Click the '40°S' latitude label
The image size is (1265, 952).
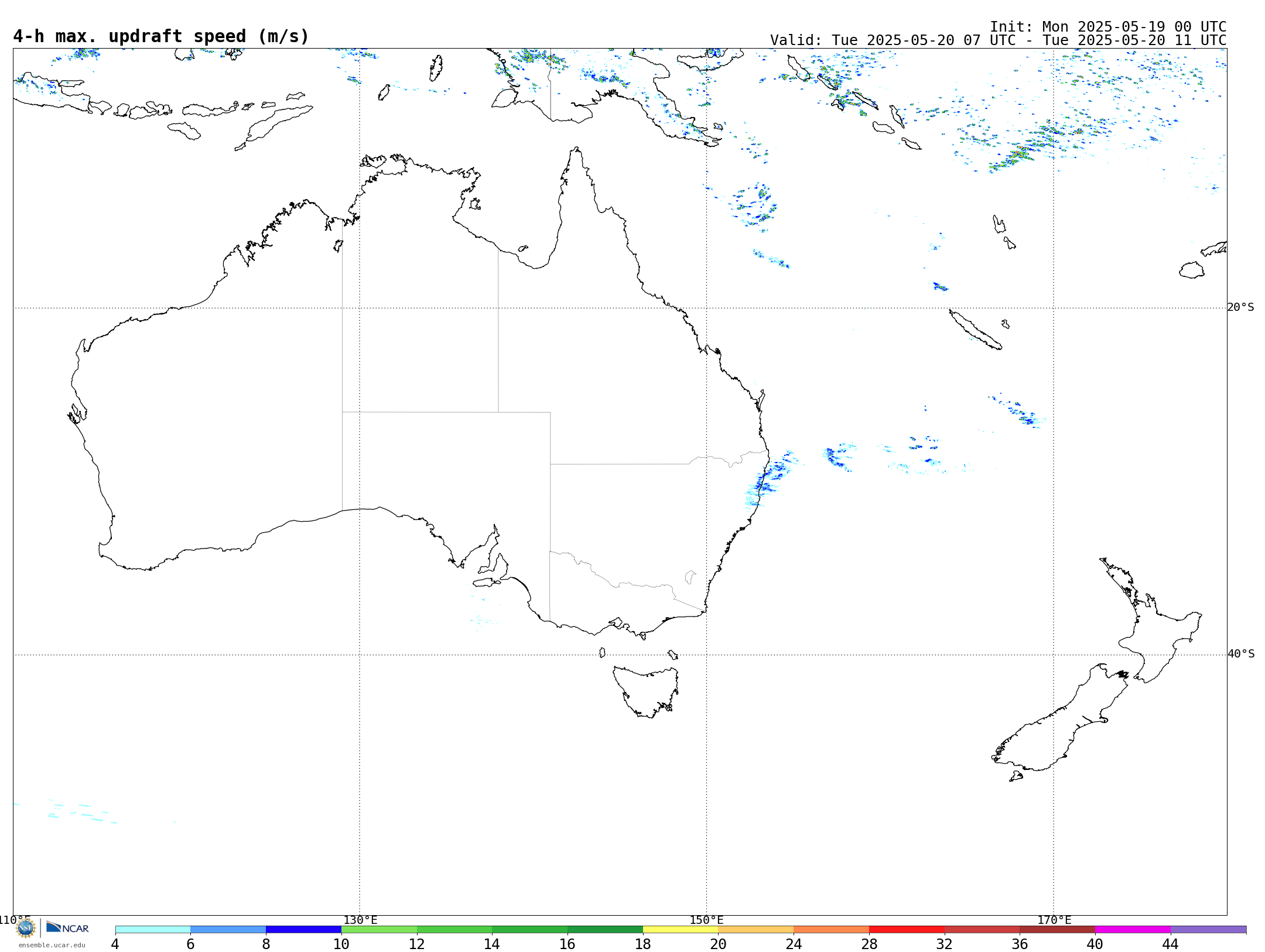click(1241, 654)
